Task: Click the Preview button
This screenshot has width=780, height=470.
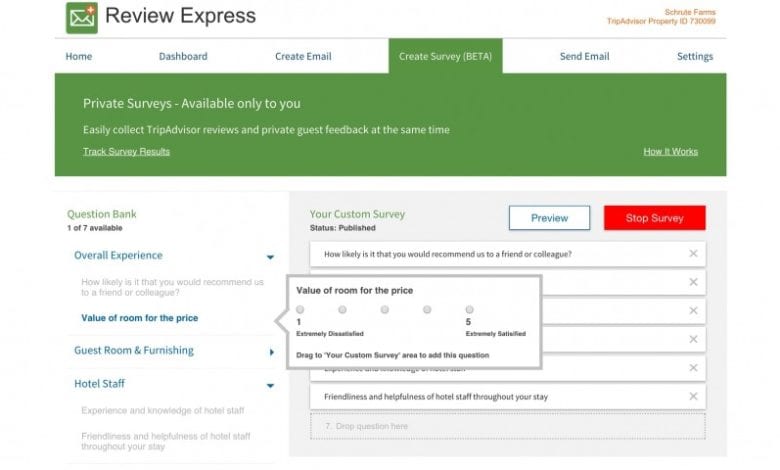Action: [x=549, y=218]
